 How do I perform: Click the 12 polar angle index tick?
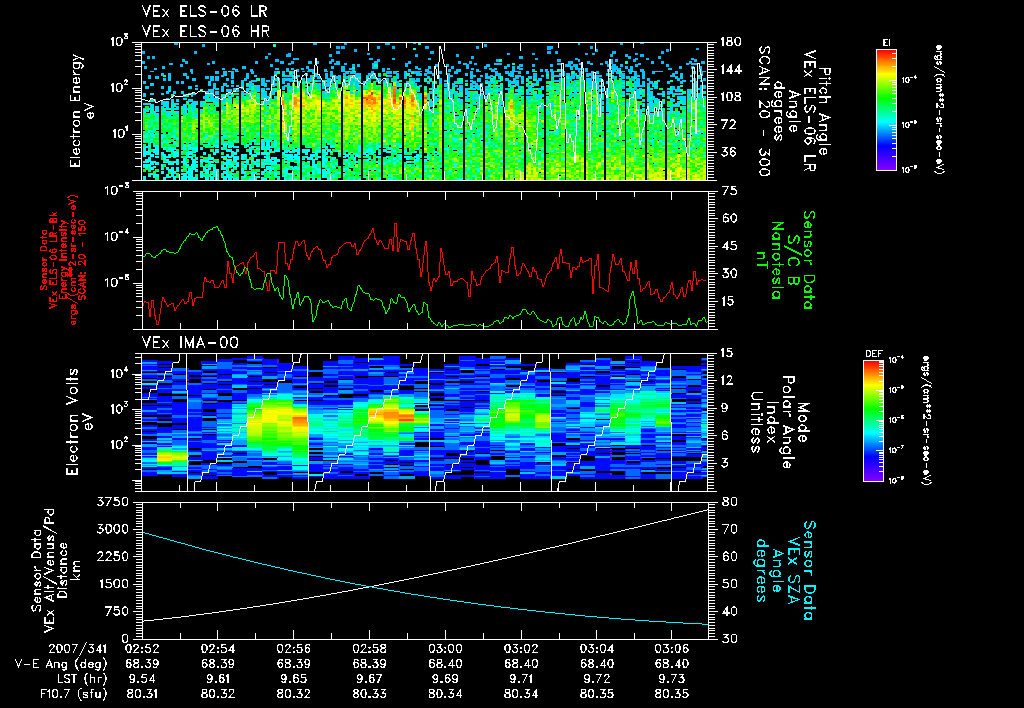pos(728,380)
